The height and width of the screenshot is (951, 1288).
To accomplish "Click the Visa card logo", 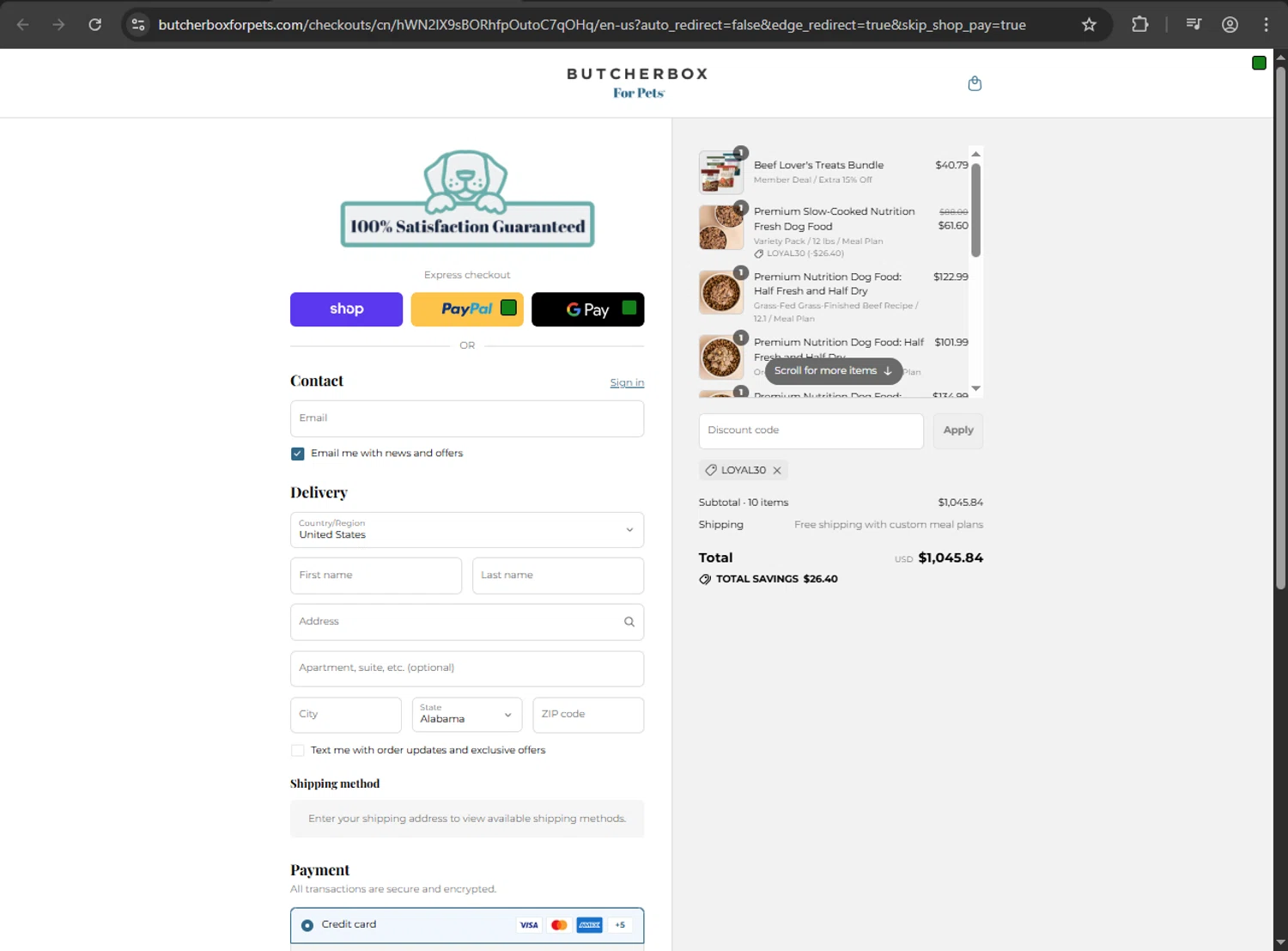I will click(x=529, y=925).
